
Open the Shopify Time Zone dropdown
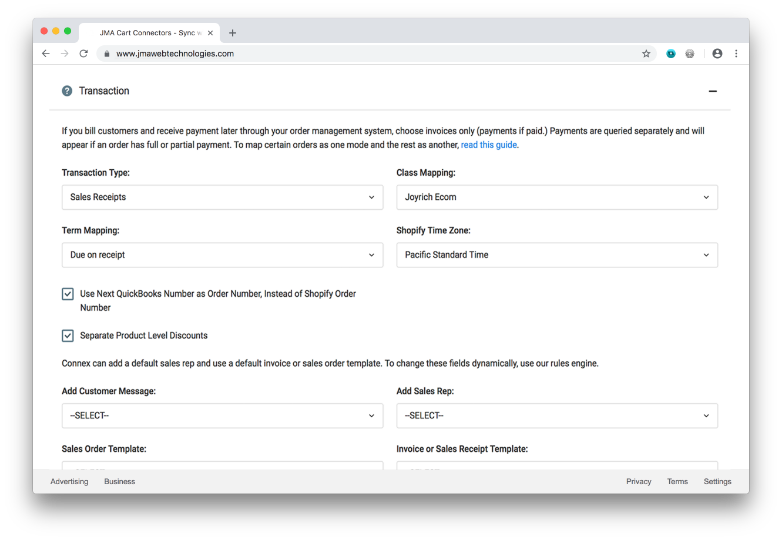click(x=557, y=255)
